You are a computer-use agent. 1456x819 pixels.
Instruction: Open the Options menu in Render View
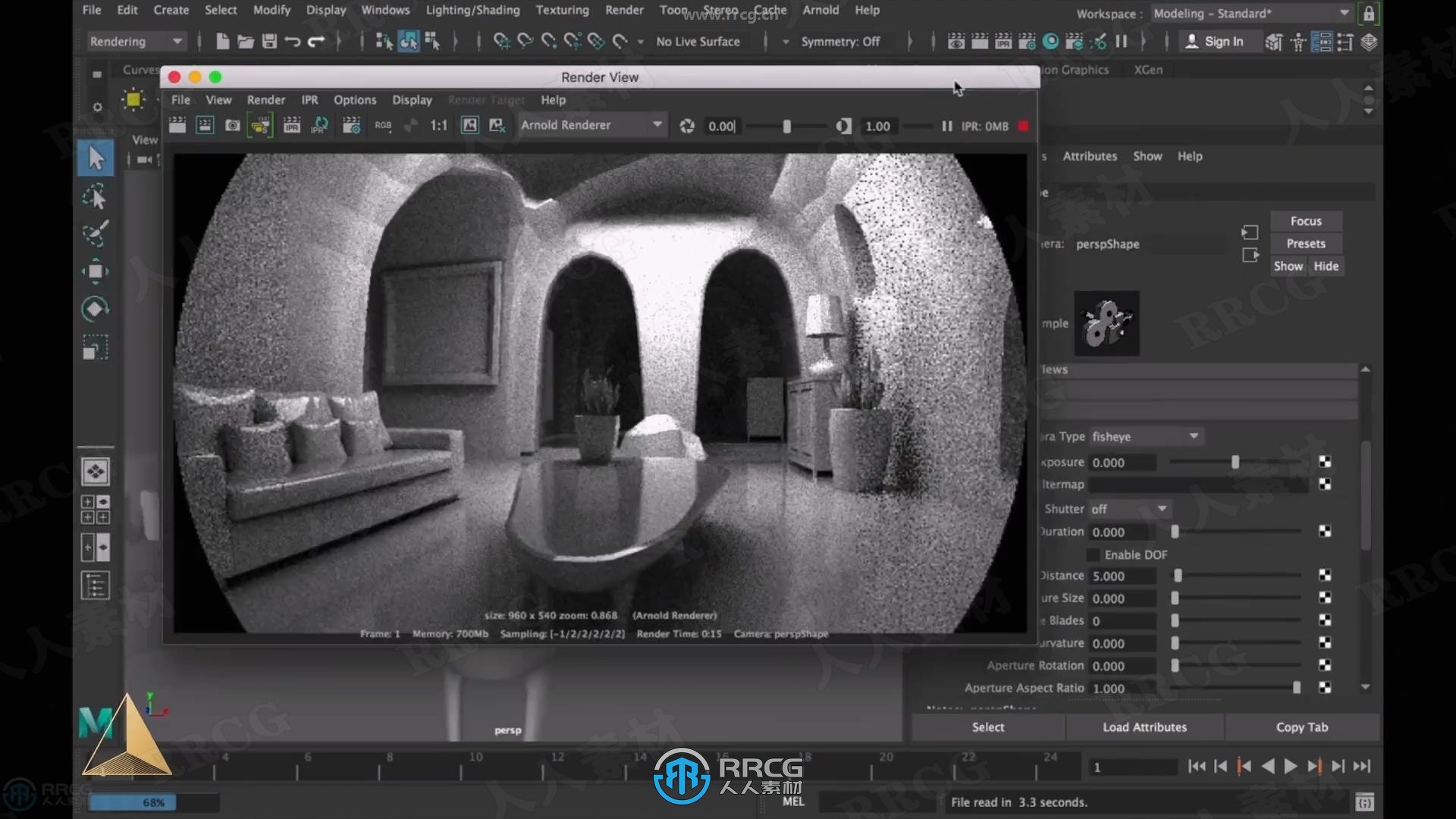(355, 100)
